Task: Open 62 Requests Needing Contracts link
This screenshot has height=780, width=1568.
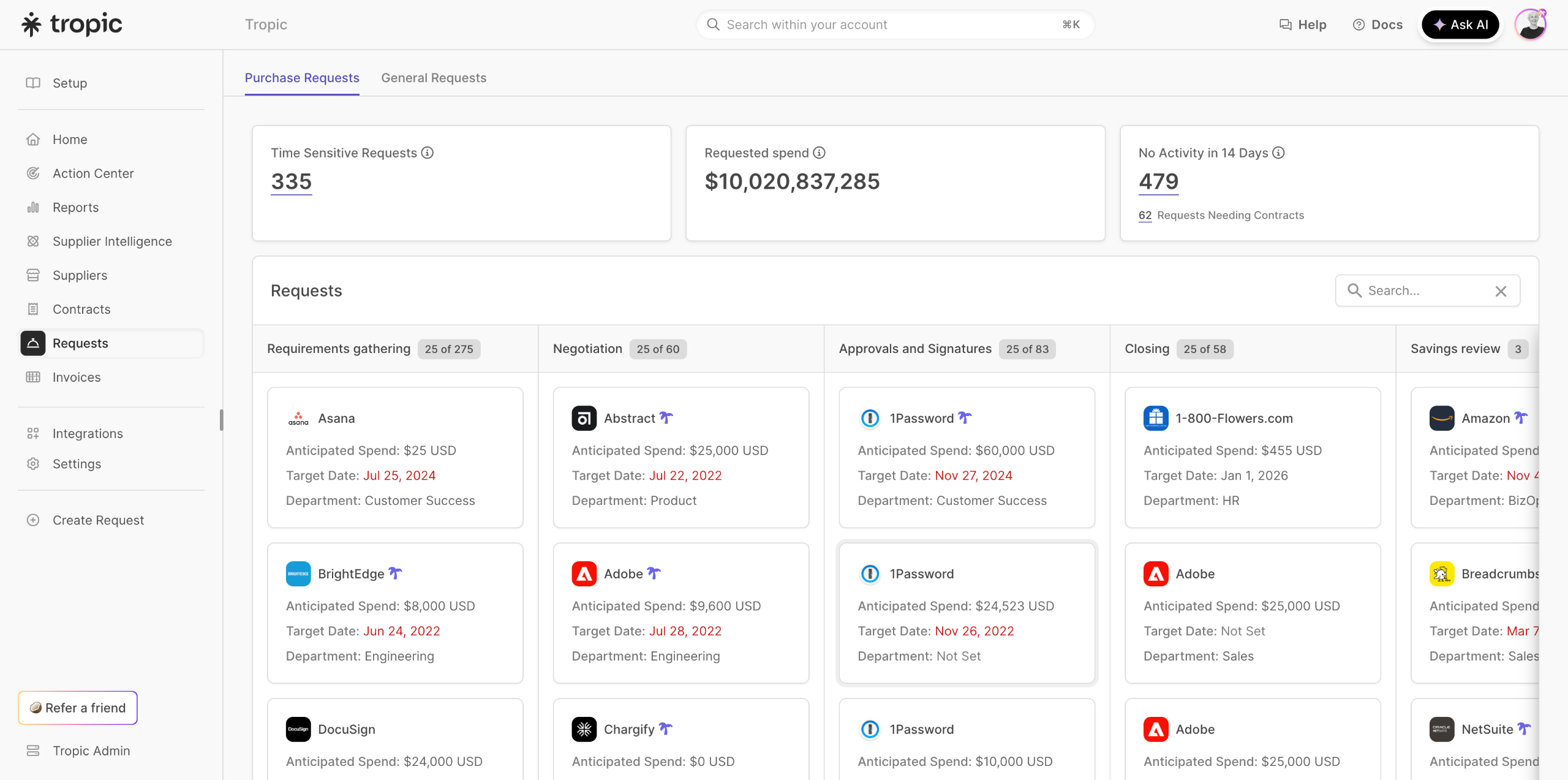Action: [1145, 215]
